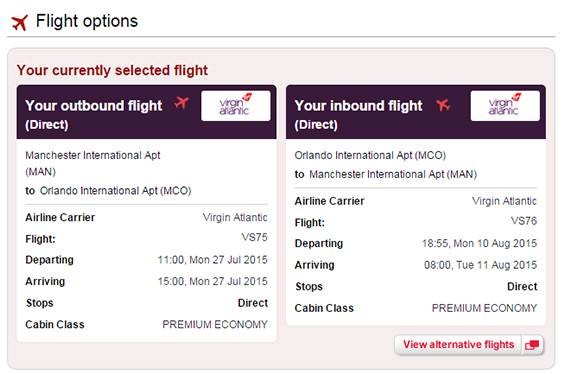Screen dimensions: 564x374
Task: Click Orlando International Apt (MCO) outbound destination
Action: (115, 191)
